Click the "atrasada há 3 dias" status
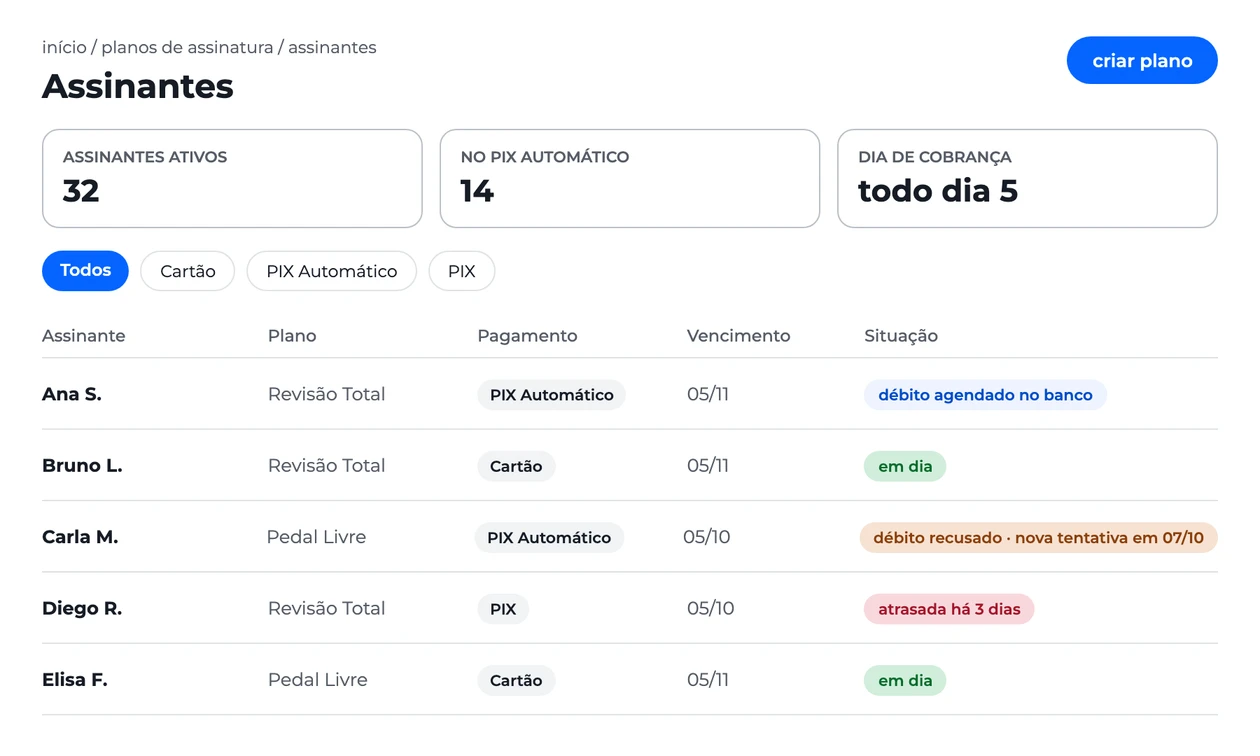Image resolution: width=1260 pixels, height=756 pixels. [949, 609]
